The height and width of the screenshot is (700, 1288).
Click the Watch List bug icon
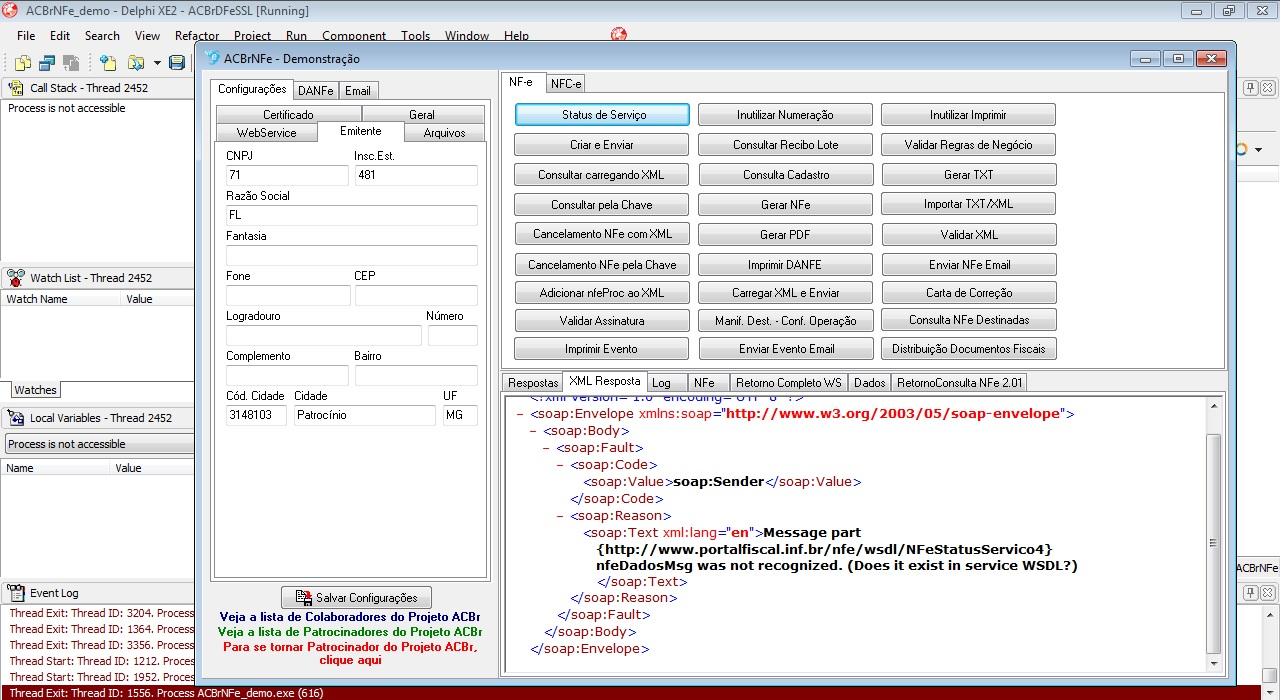point(15,278)
